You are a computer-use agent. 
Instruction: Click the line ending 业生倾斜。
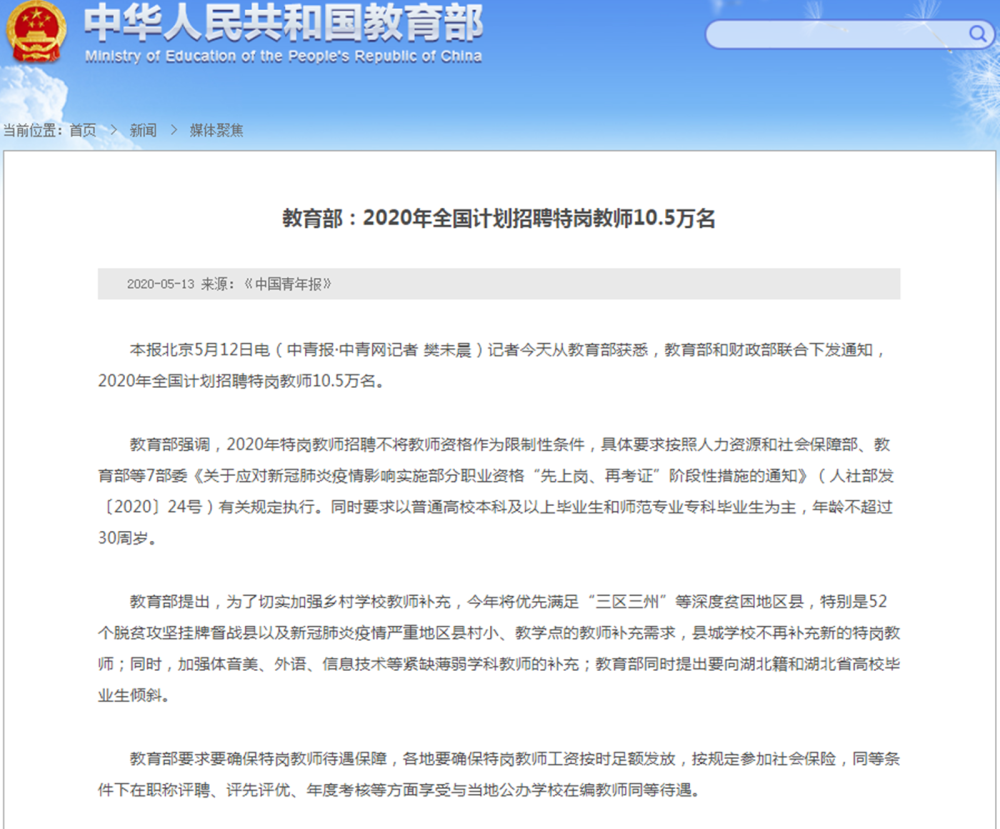134,695
